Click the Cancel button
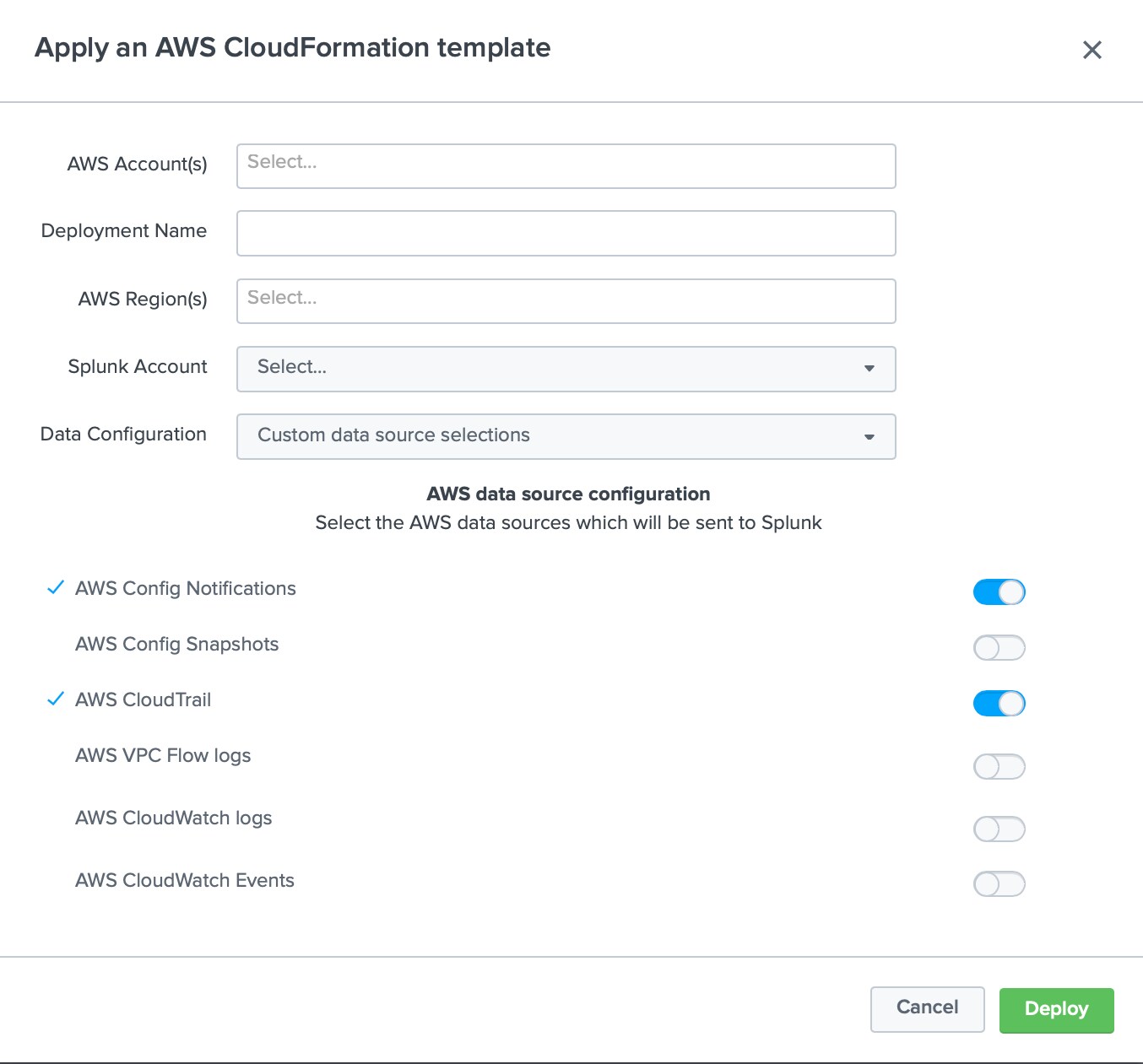Viewport: 1143px width, 1064px height. tap(927, 1009)
